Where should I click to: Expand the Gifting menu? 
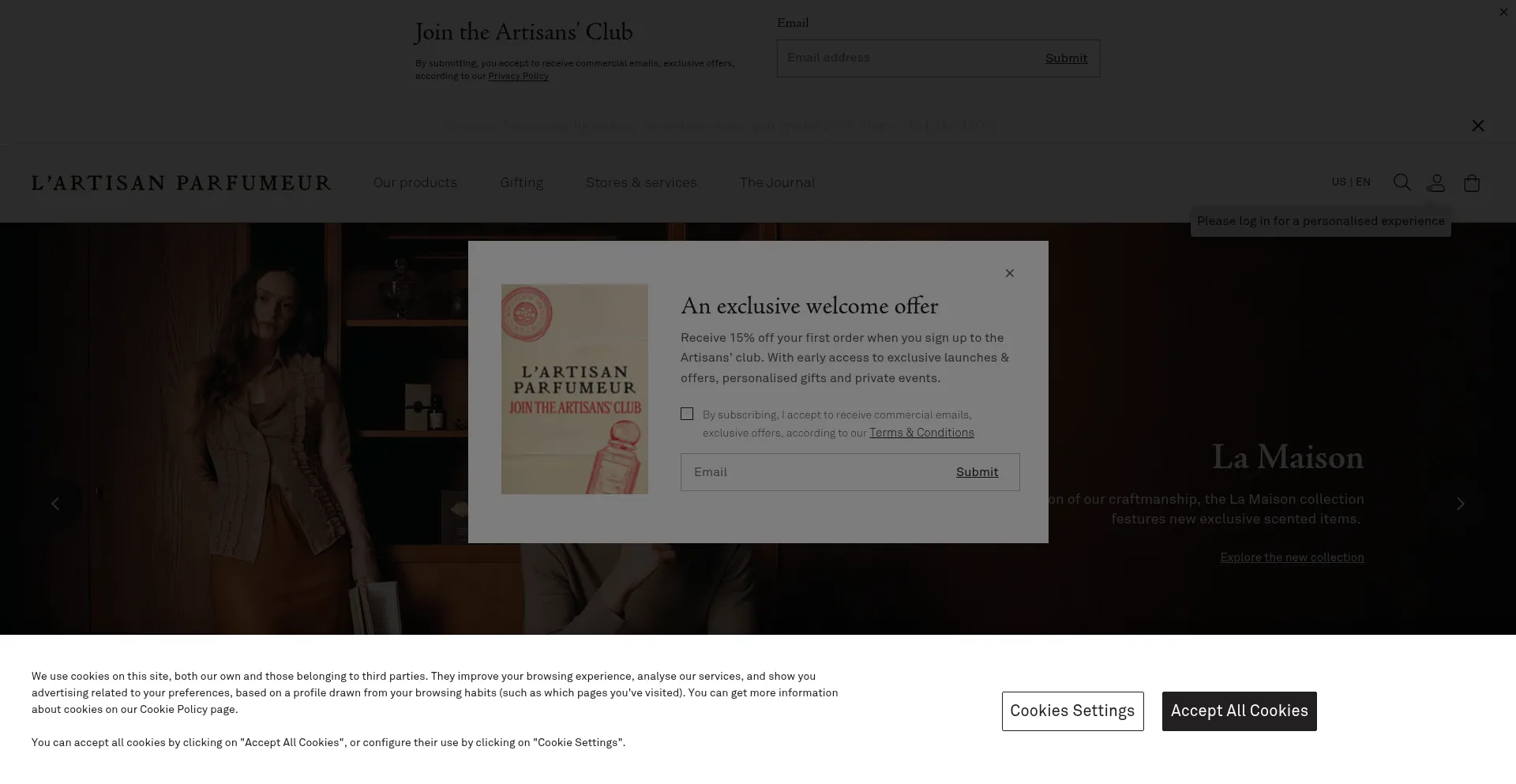pos(521,182)
